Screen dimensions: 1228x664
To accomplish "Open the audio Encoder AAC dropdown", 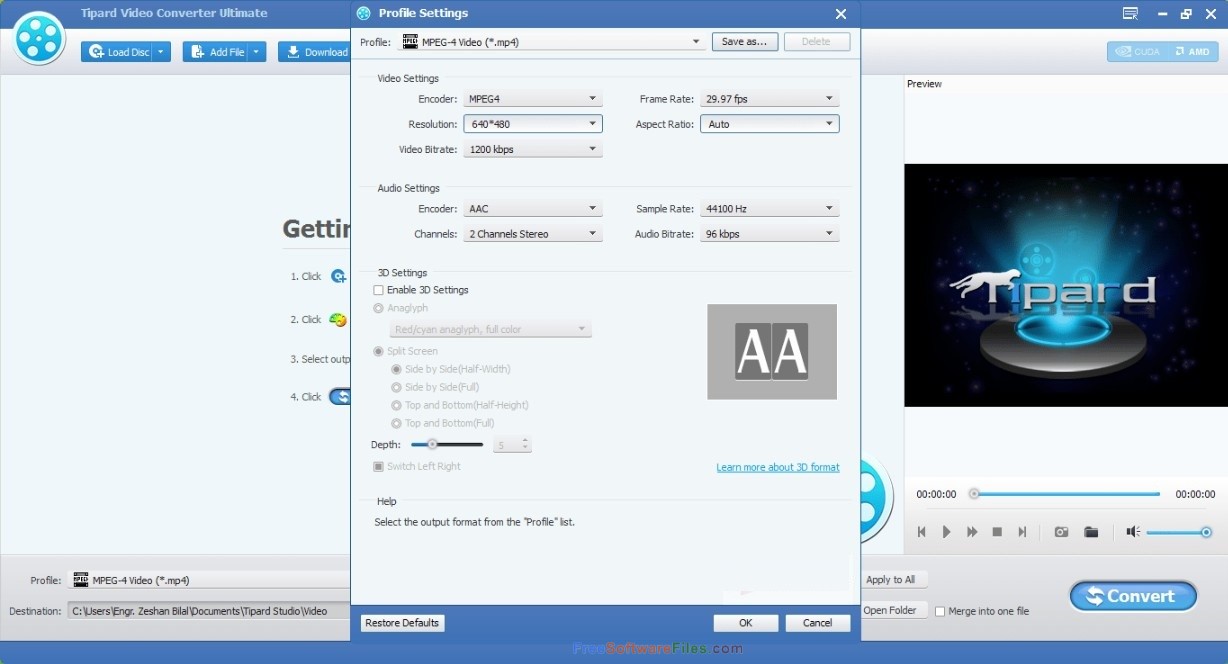I will [x=533, y=209].
